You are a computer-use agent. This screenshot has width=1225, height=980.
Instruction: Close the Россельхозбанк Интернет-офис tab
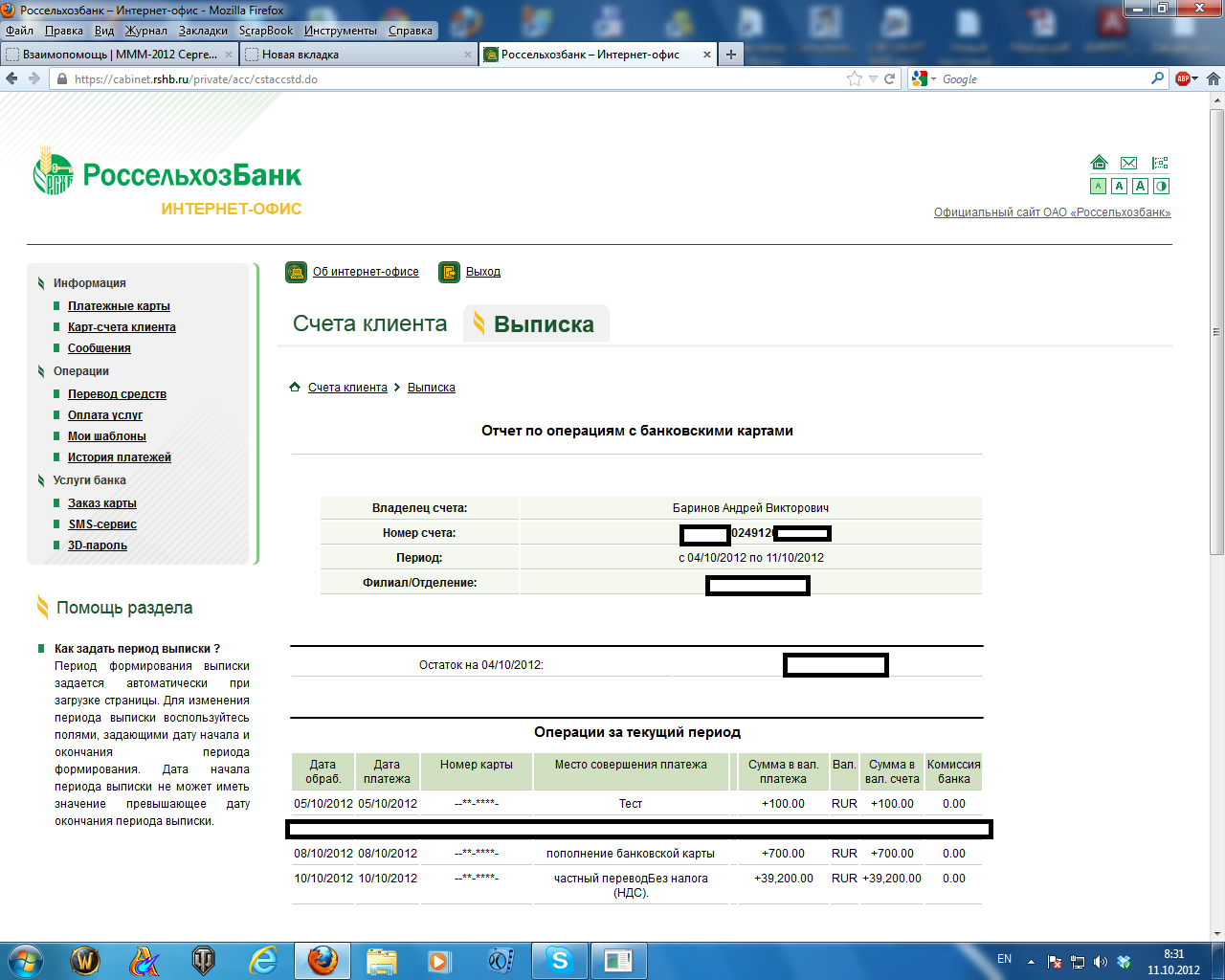707,55
